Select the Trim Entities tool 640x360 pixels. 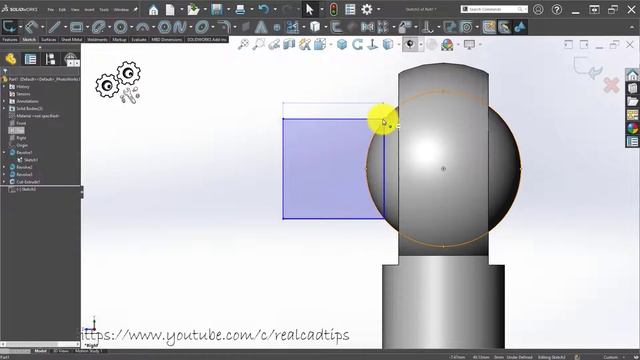pos(292,27)
